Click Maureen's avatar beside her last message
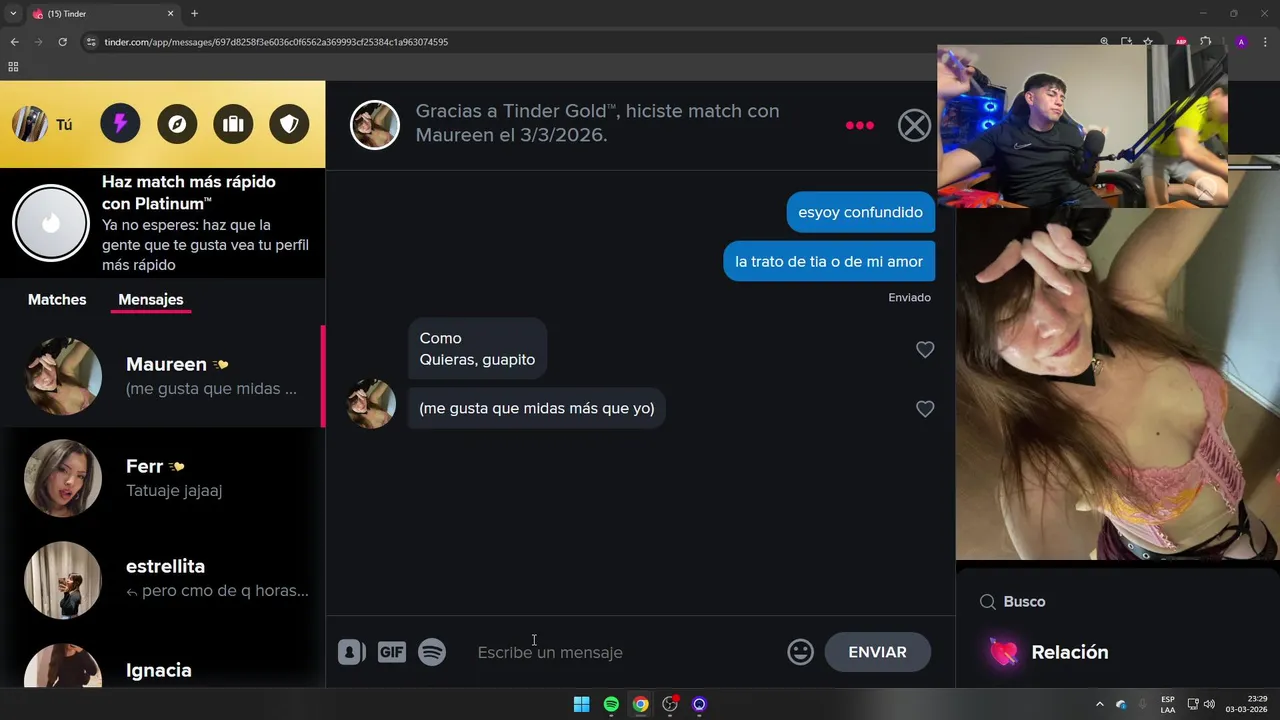 click(371, 404)
